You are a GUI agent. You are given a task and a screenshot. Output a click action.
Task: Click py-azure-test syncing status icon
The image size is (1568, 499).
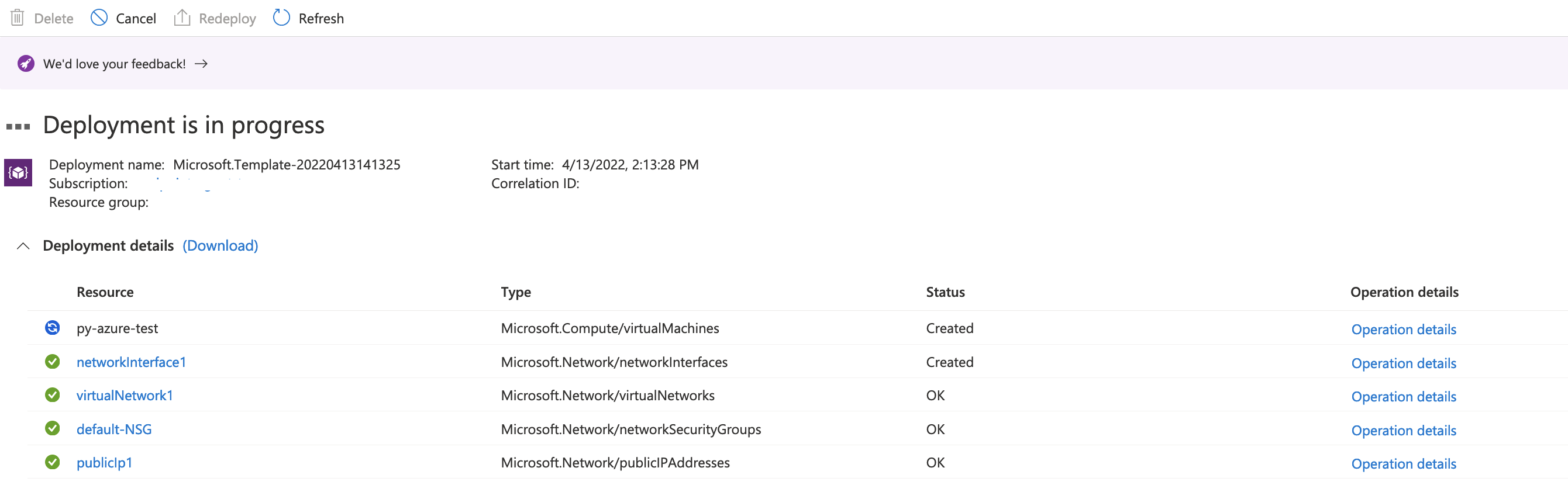click(53, 328)
